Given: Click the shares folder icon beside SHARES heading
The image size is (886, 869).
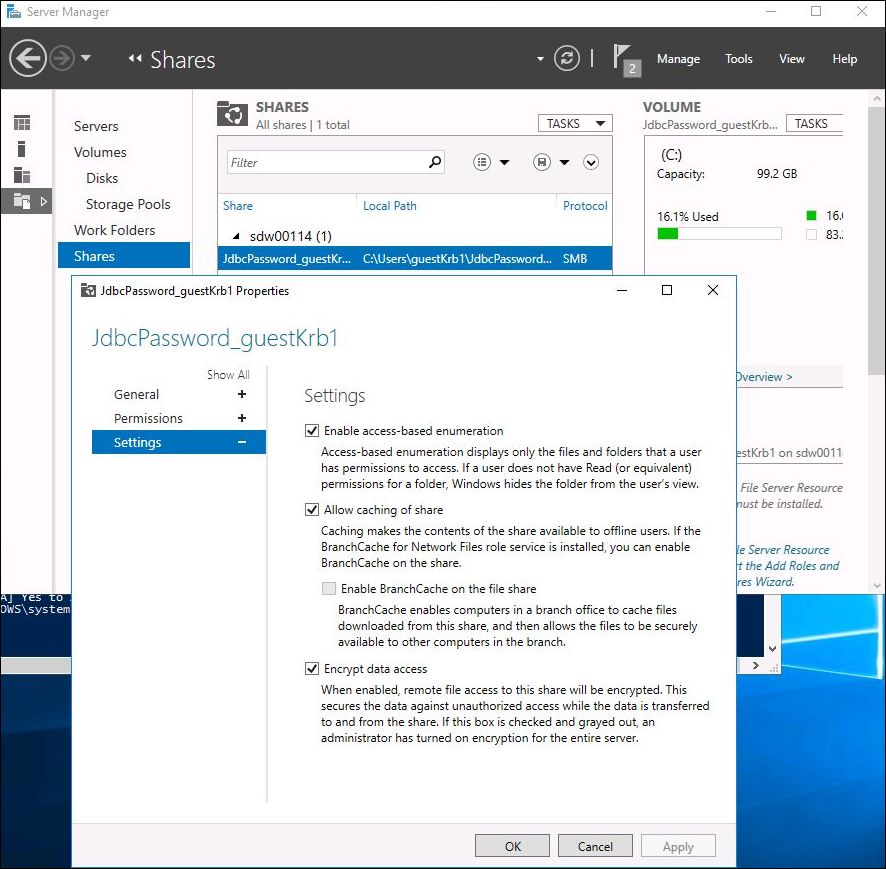Looking at the screenshot, I should tap(232, 114).
